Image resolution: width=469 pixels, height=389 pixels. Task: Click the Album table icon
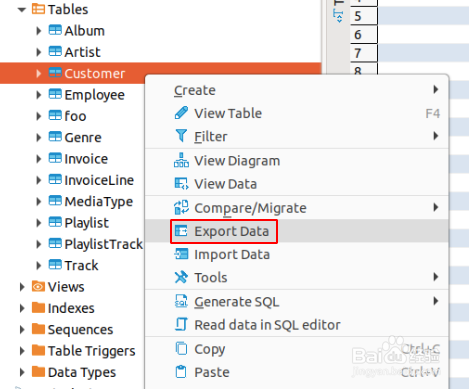(55, 30)
